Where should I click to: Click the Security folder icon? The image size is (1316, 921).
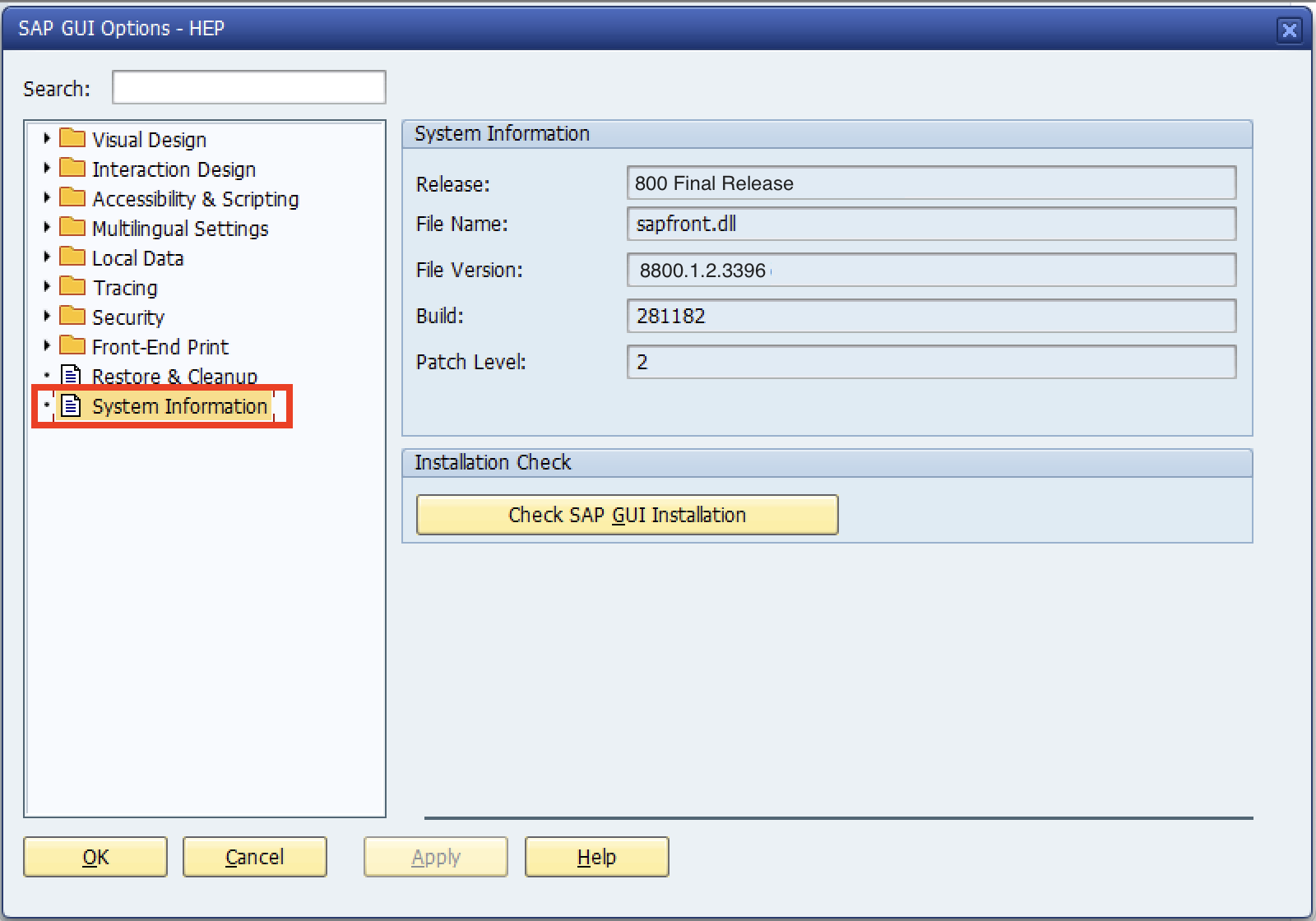coord(72,316)
